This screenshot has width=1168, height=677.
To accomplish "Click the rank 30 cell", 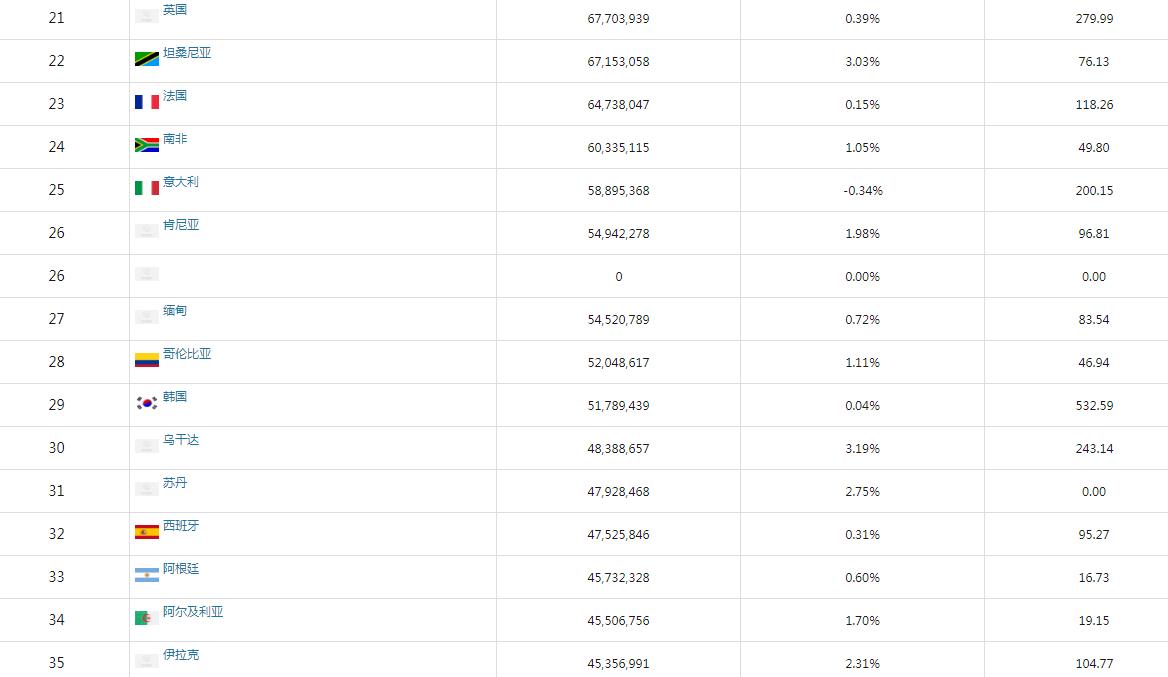I will click(x=57, y=448).
